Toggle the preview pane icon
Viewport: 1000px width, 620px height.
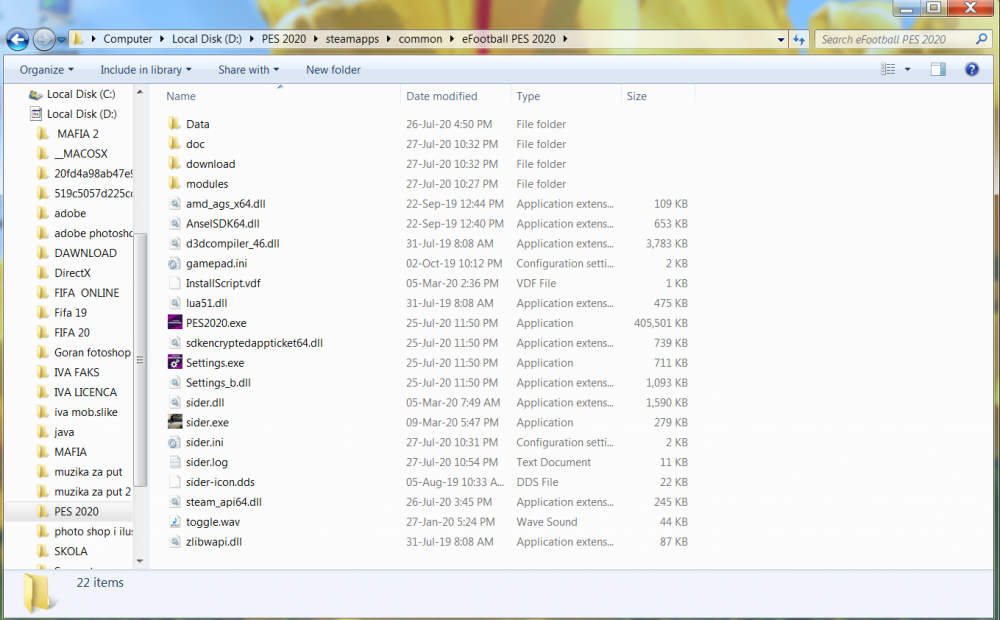[x=938, y=70]
